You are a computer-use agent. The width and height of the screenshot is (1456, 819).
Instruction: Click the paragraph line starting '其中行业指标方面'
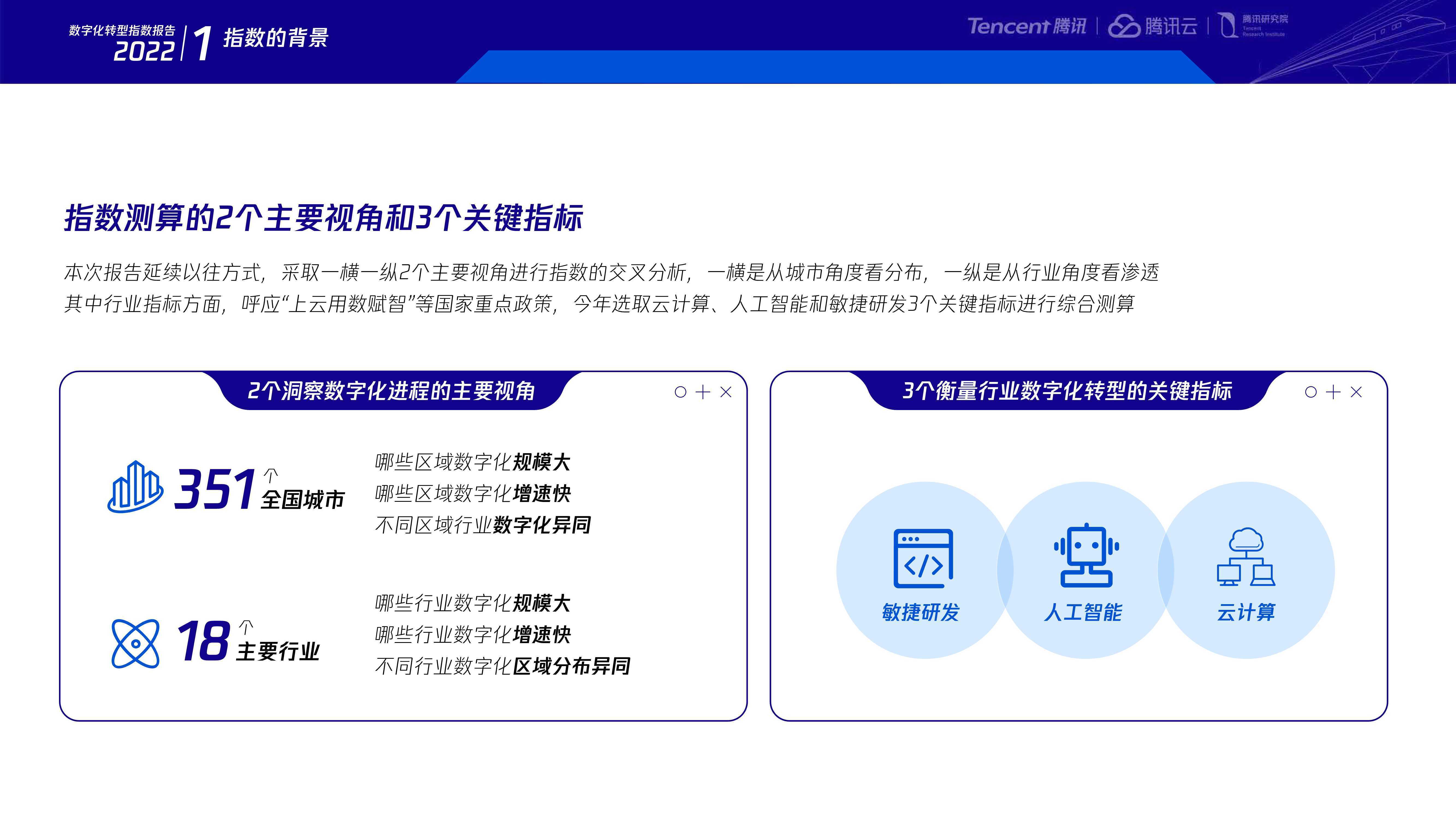click(599, 304)
